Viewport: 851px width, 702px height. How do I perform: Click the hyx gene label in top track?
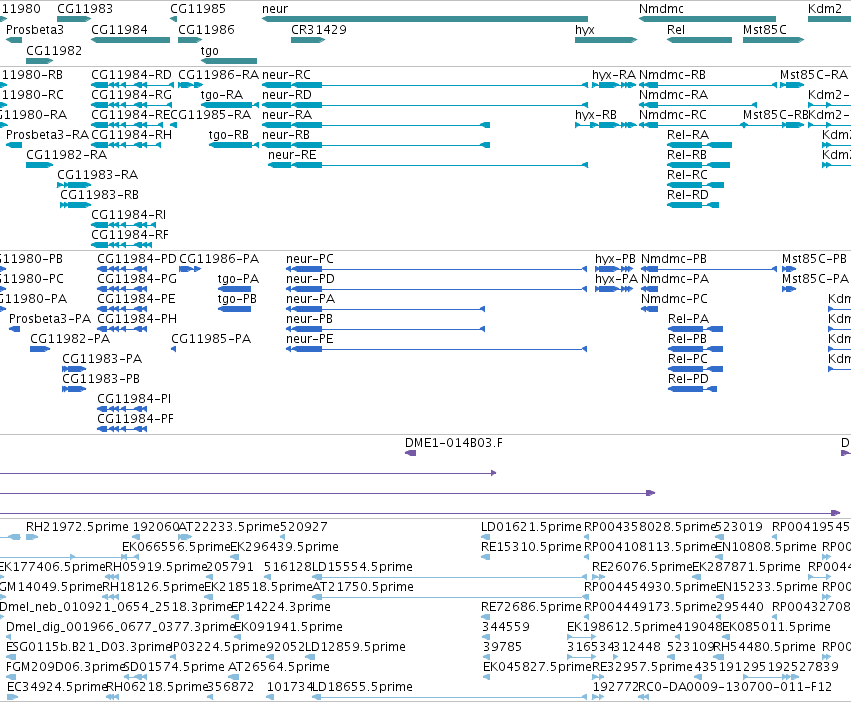tap(585, 29)
